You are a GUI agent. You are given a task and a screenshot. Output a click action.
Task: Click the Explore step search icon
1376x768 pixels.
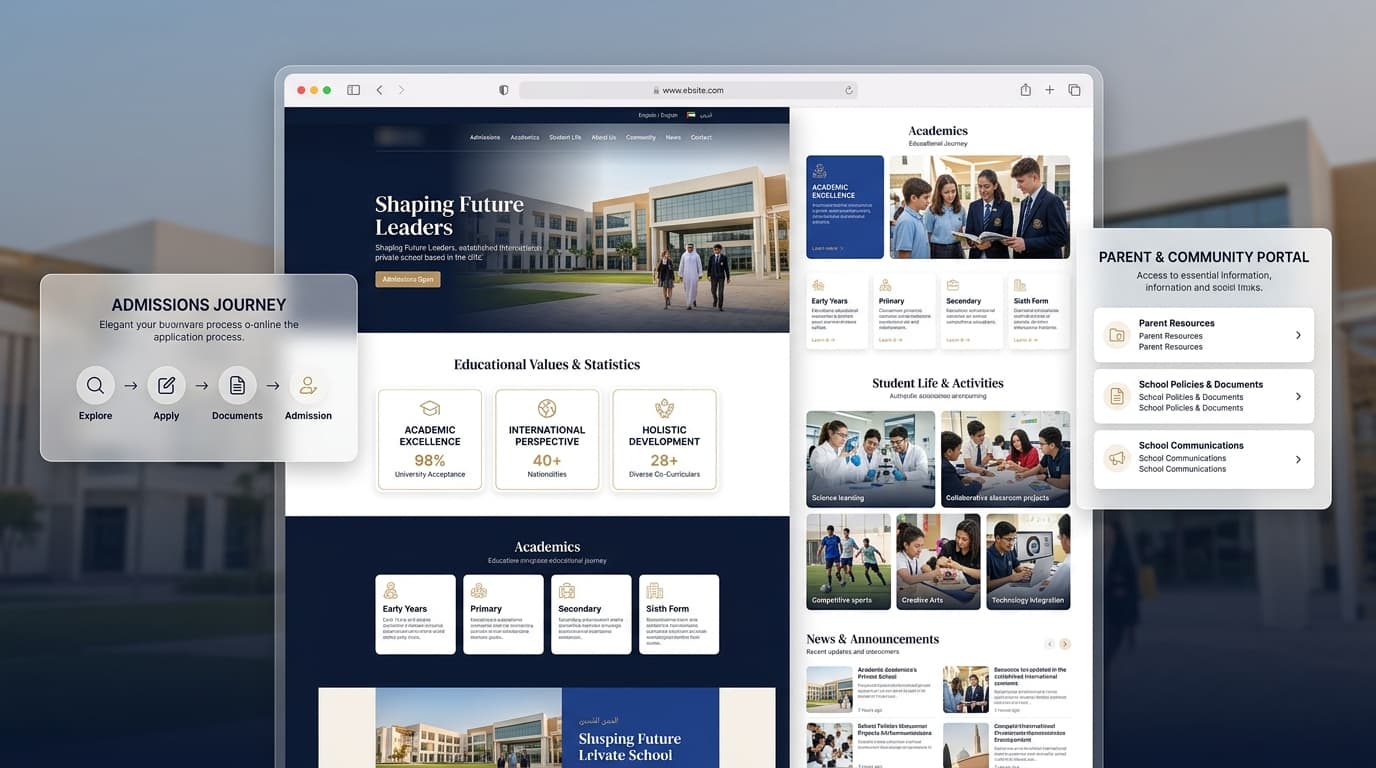point(95,385)
